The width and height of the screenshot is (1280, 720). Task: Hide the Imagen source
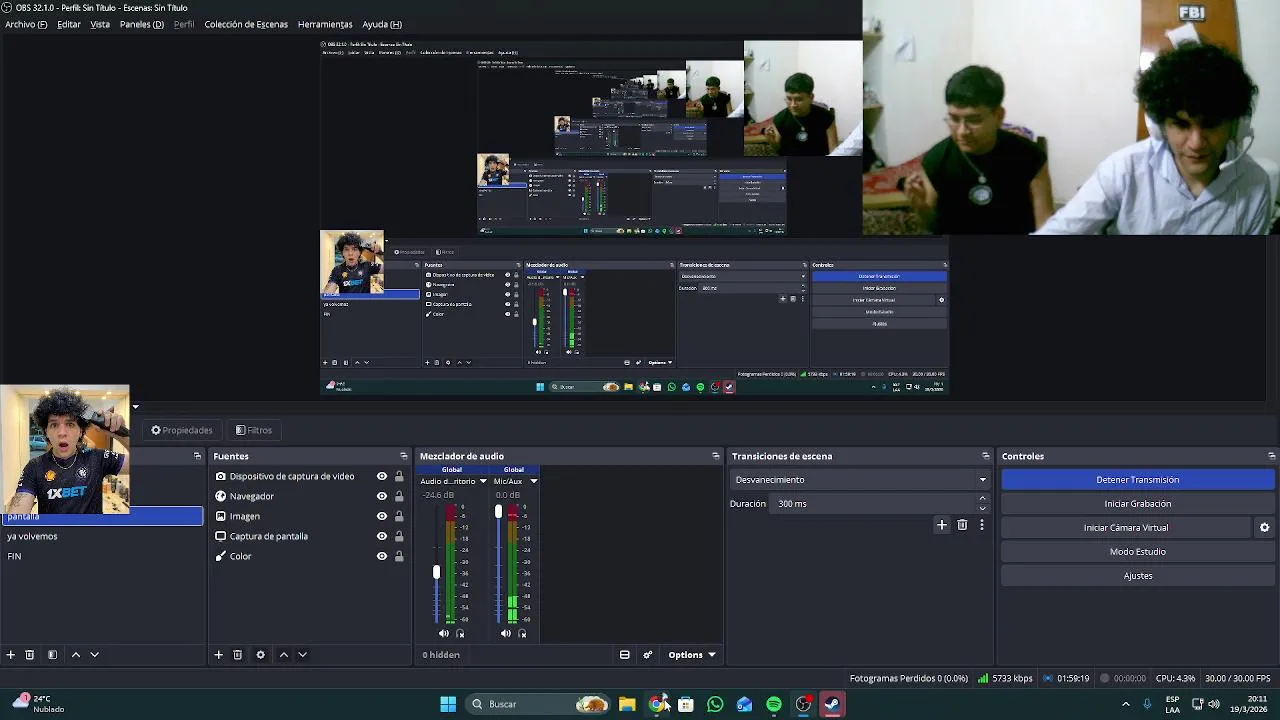(381, 516)
